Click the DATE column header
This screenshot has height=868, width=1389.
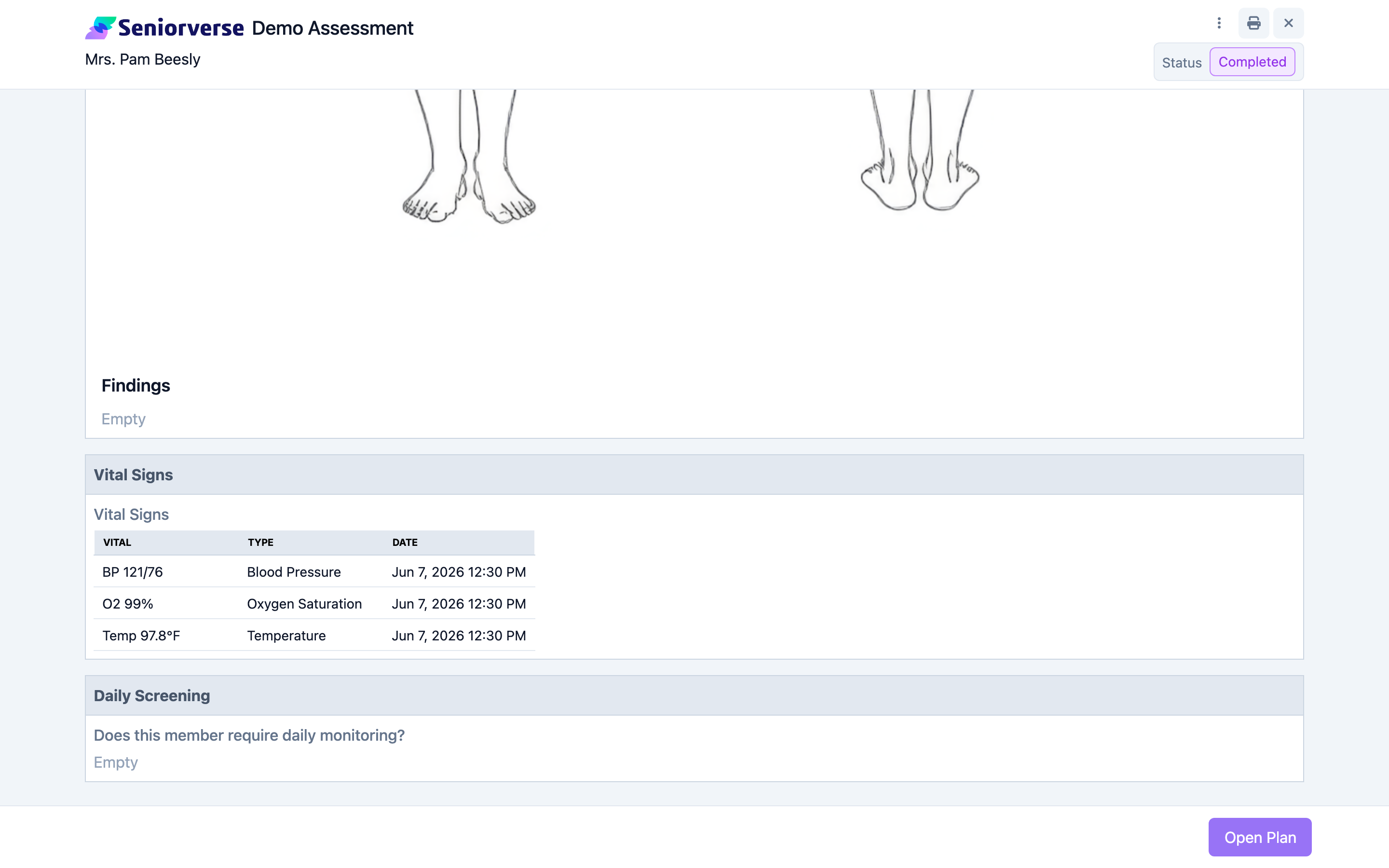[405, 542]
